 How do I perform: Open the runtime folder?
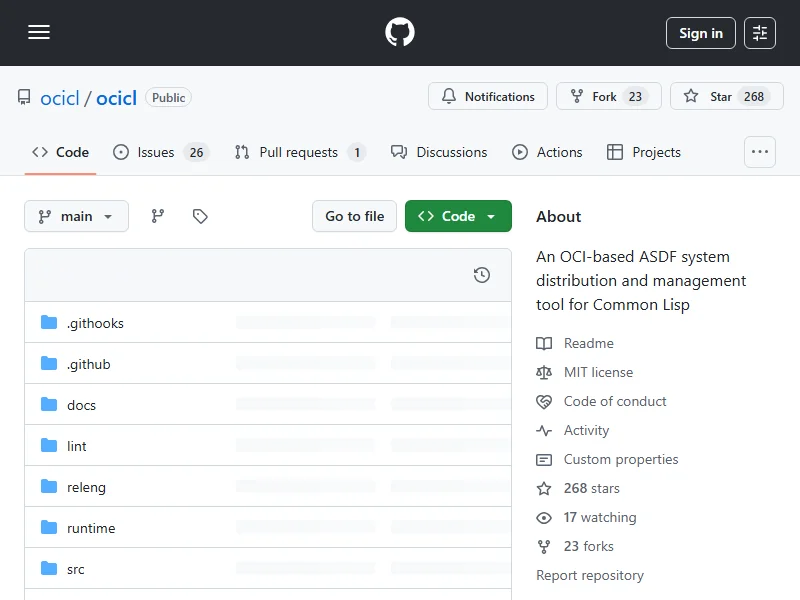[91, 528]
